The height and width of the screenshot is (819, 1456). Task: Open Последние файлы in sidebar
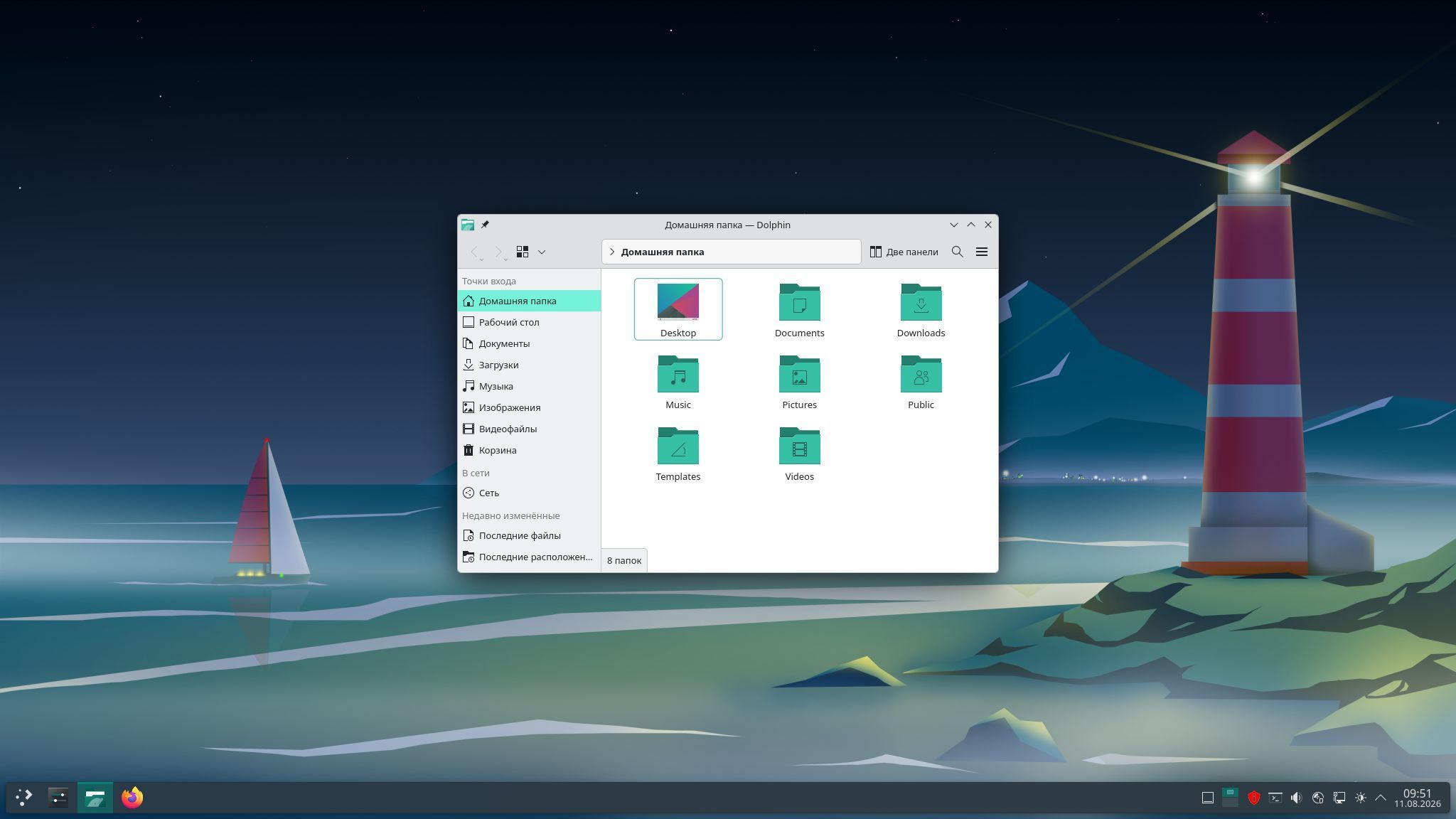530,535
